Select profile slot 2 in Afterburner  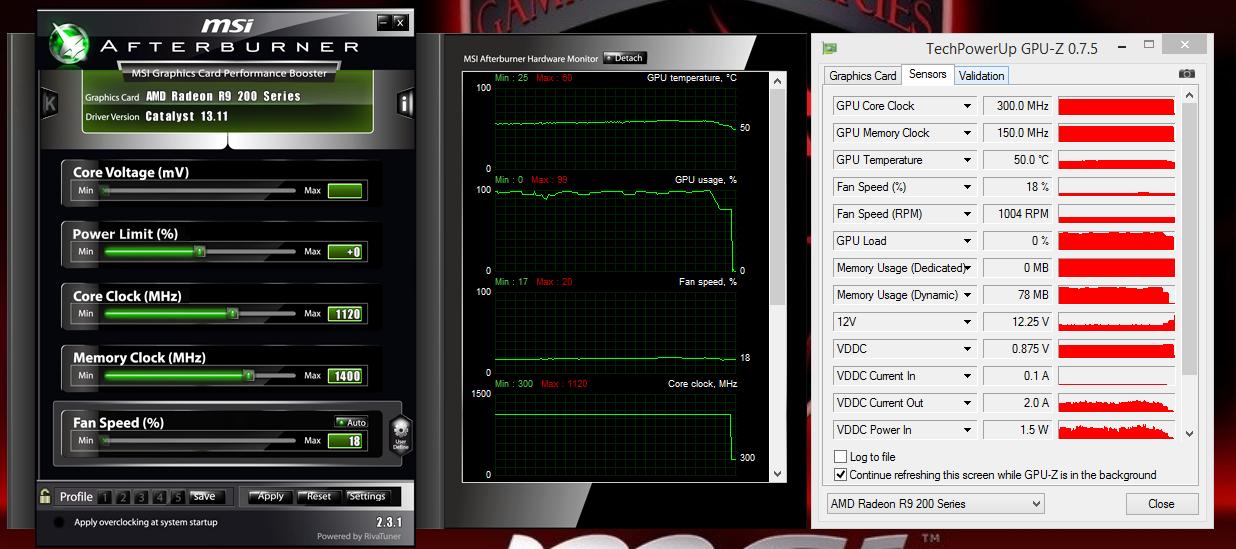click(122, 497)
